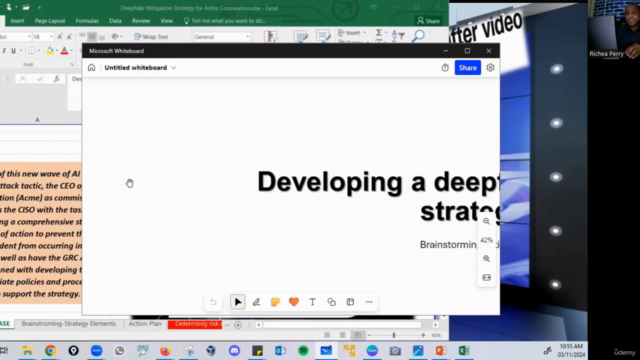Toggle Wrap Text in Excel ribbon
The width and height of the screenshot is (640, 360).
click(x=151, y=37)
